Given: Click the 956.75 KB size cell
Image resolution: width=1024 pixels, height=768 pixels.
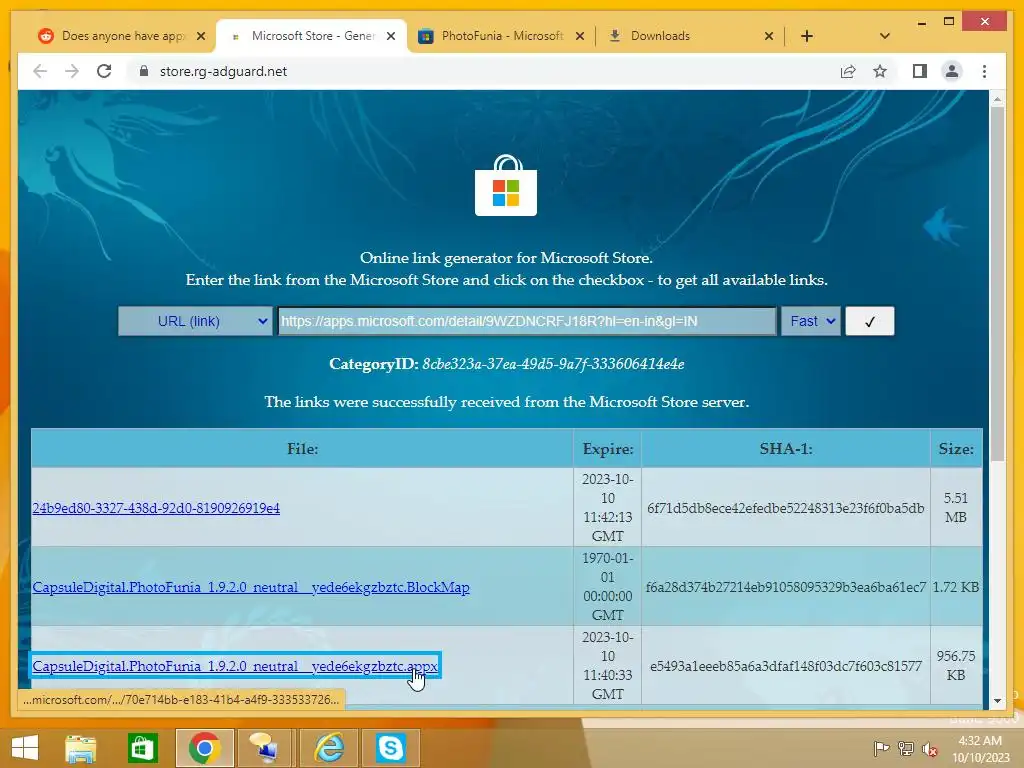Looking at the screenshot, I should [956, 665].
